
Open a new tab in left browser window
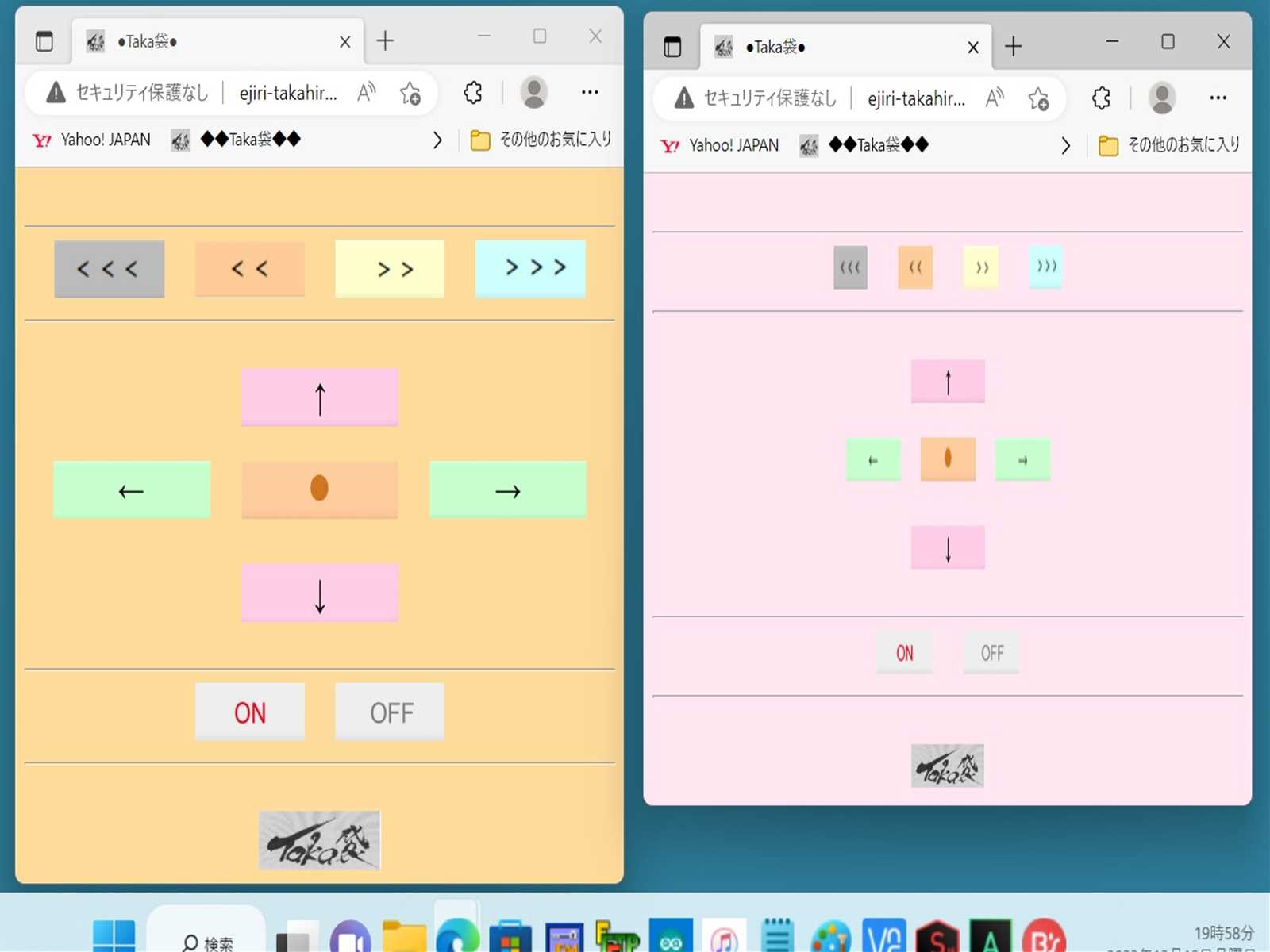(x=385, y=41)
